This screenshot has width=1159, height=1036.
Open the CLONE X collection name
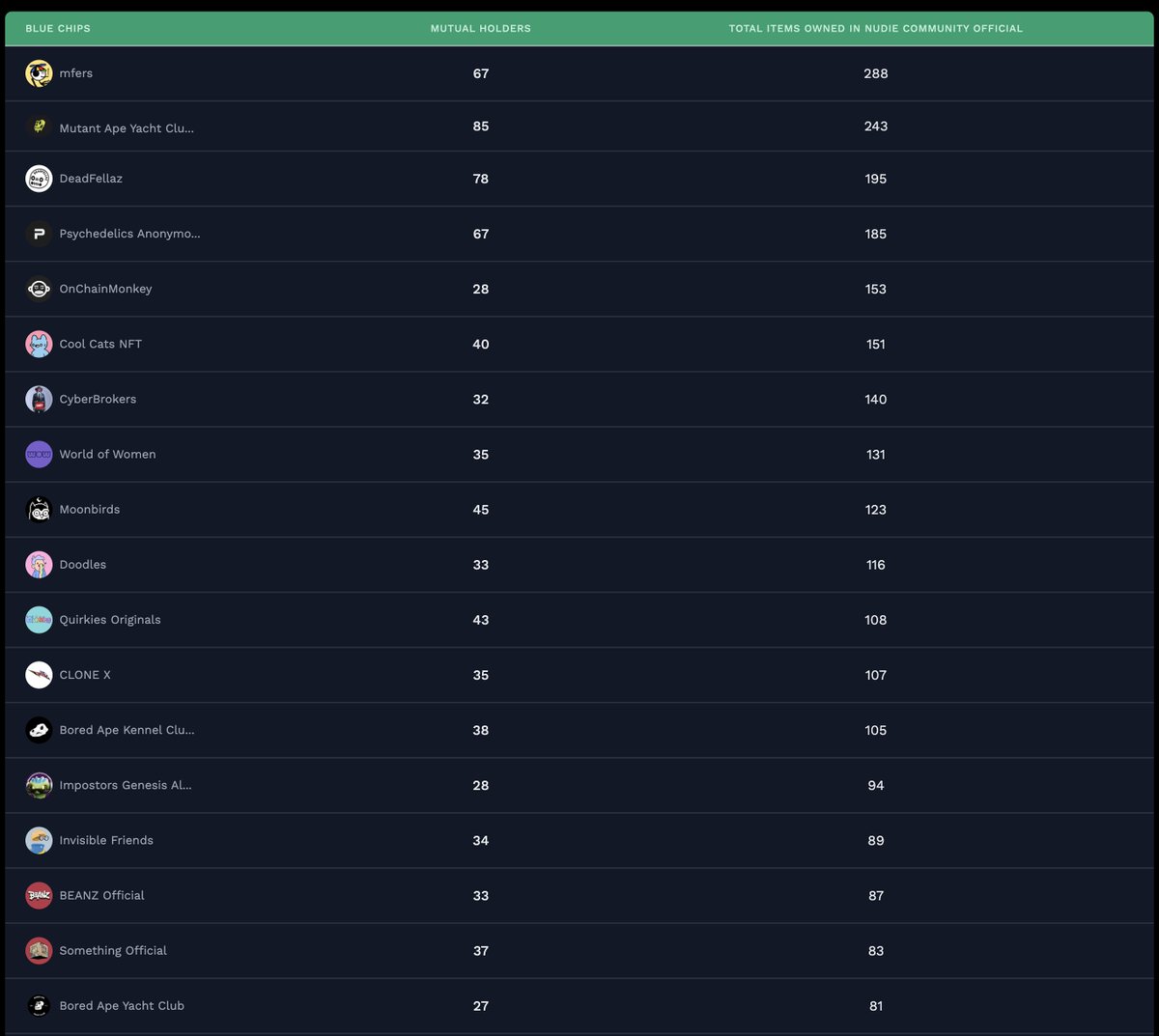[85, 675]
